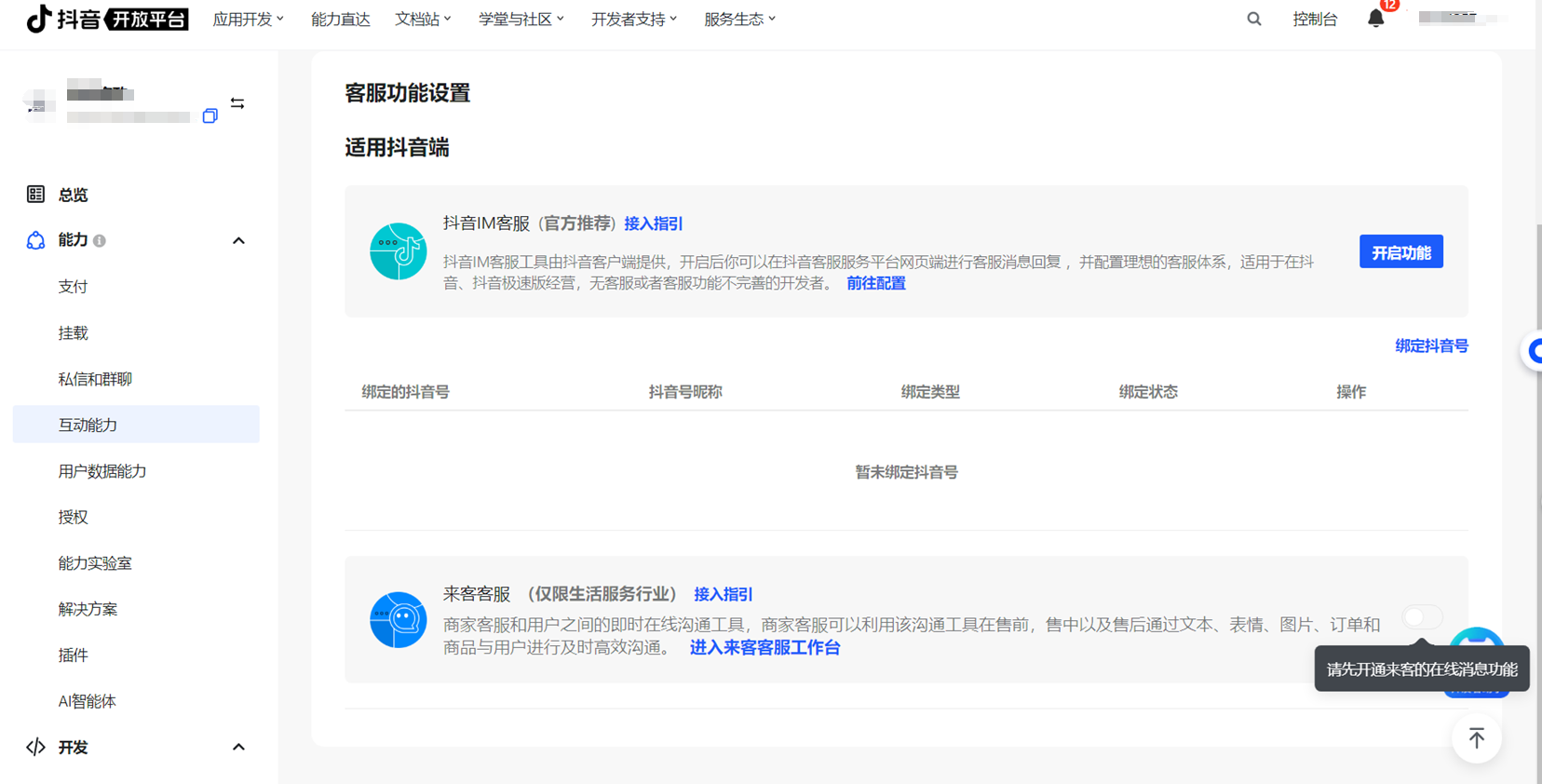Open the 应用开发 dropdown menu
Image resolution: width=1542 pixels, height=784 pixels.
click(x=248, y=19)
